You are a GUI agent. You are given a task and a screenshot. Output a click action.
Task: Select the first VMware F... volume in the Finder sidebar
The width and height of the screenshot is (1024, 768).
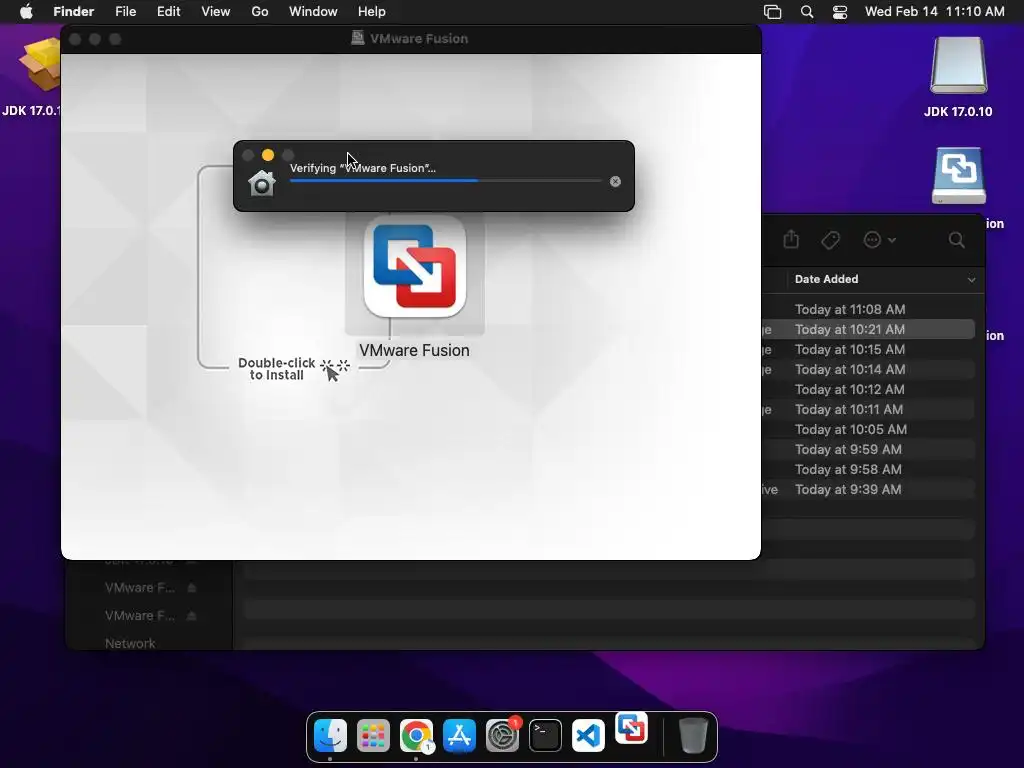(x=140, y=588)
